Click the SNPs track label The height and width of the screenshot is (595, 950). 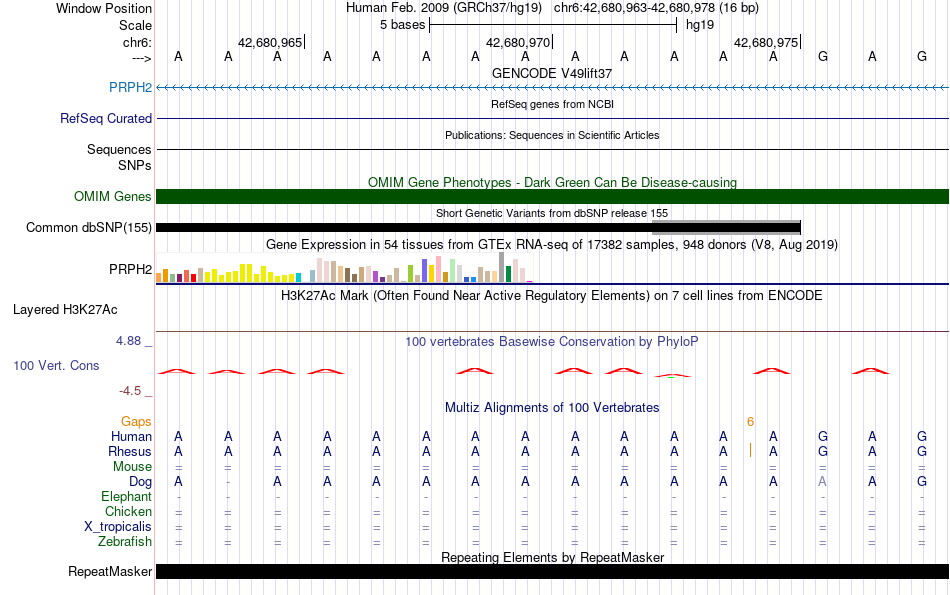(135, 165)
